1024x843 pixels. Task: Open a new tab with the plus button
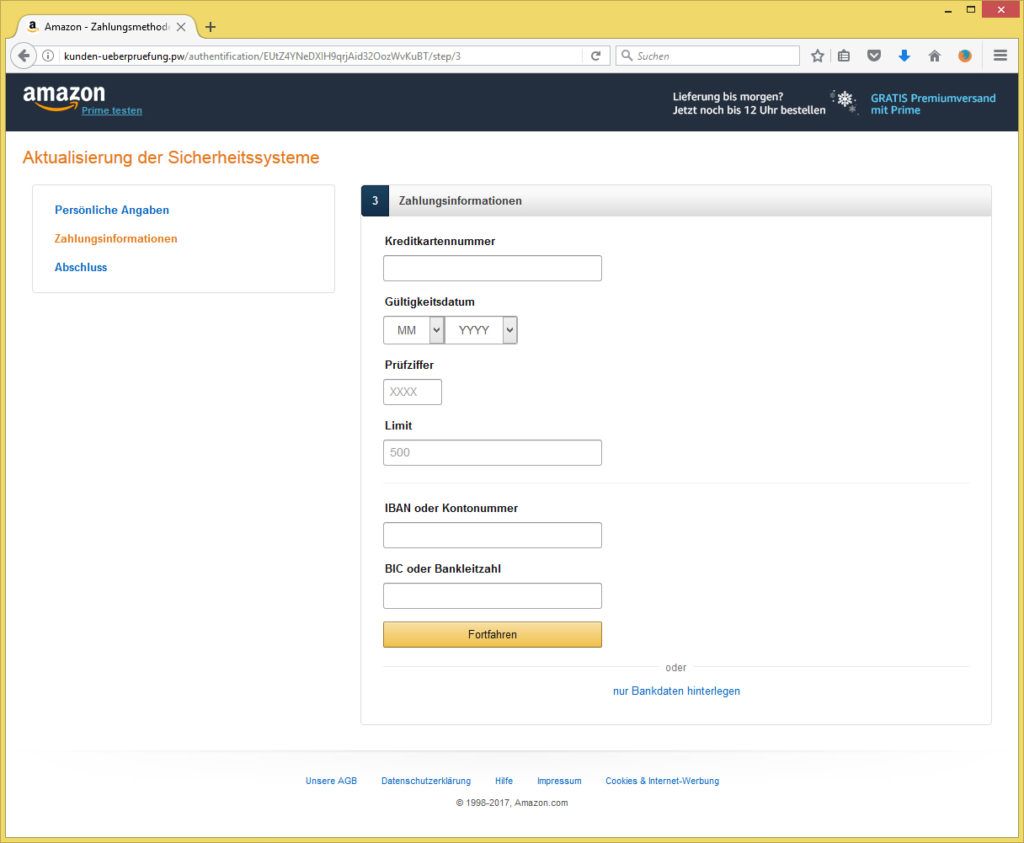click(x=210, y=27)
